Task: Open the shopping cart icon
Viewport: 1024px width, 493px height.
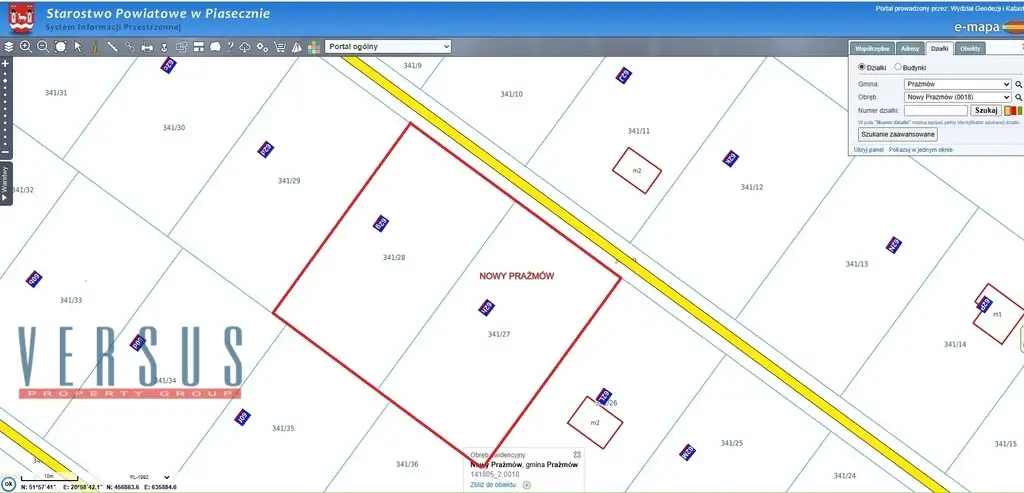Action: point(280,46)
